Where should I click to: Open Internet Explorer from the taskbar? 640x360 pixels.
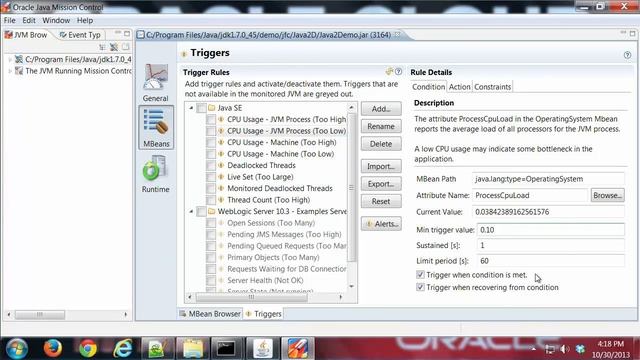pos(122,349)
